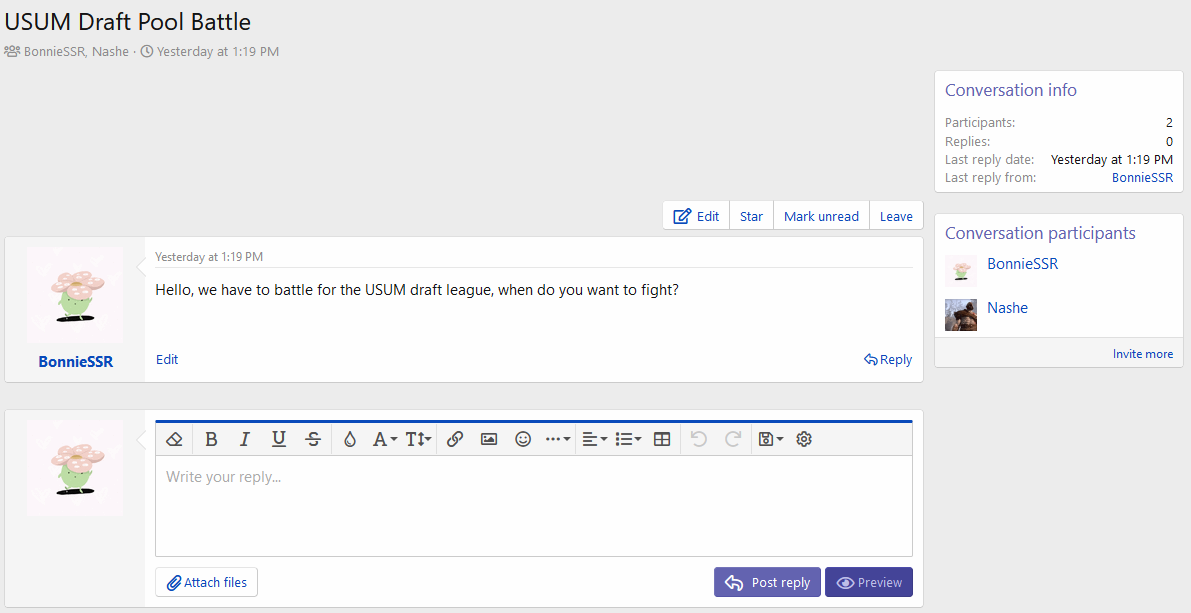Toggle italic text formatting
The height and width of the screenshot is (613, 1191).
click(245, 439)
